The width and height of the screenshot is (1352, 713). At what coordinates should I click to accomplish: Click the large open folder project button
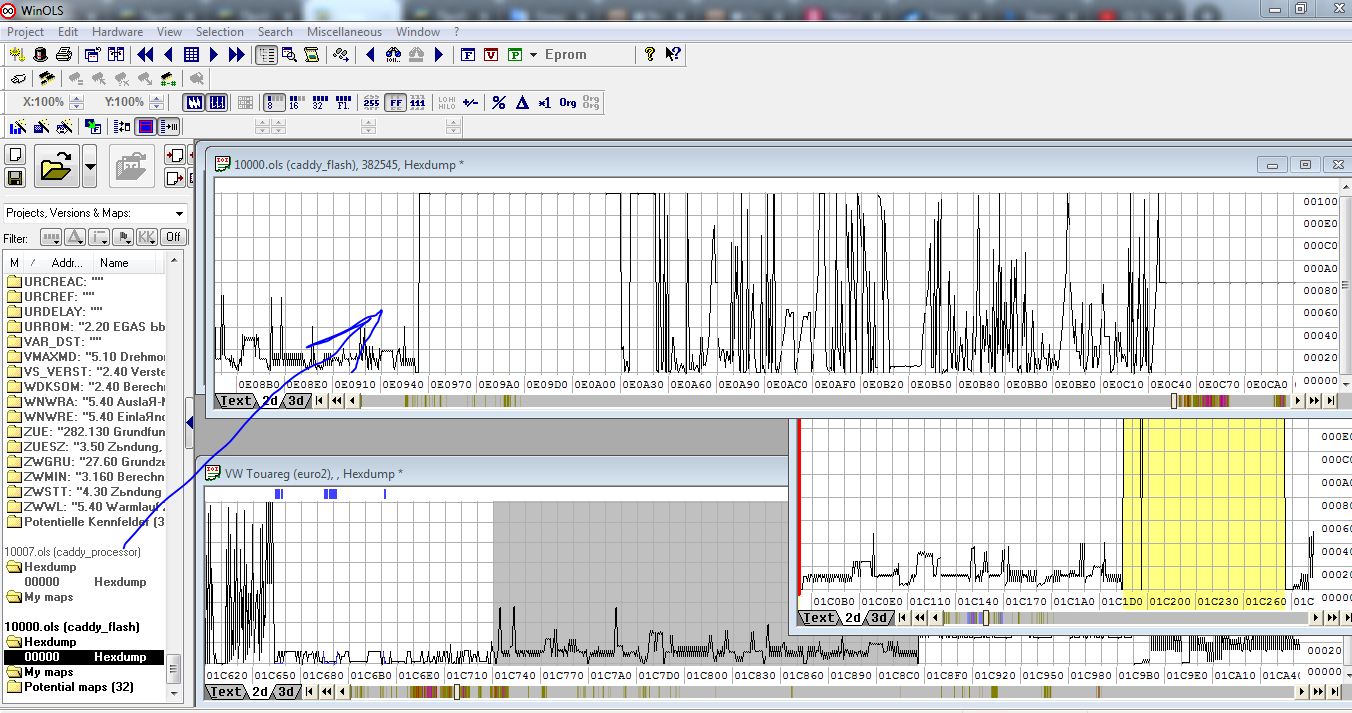[57, 166]
